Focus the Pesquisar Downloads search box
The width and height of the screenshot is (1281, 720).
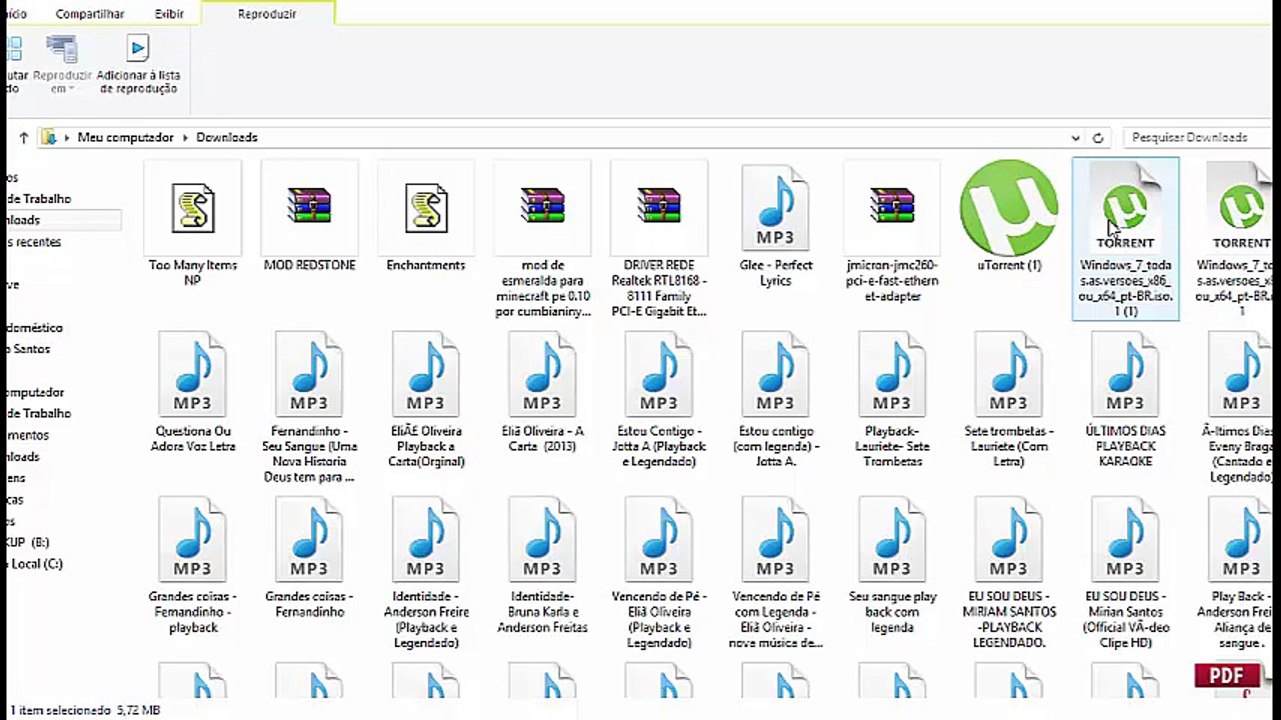1196,137
